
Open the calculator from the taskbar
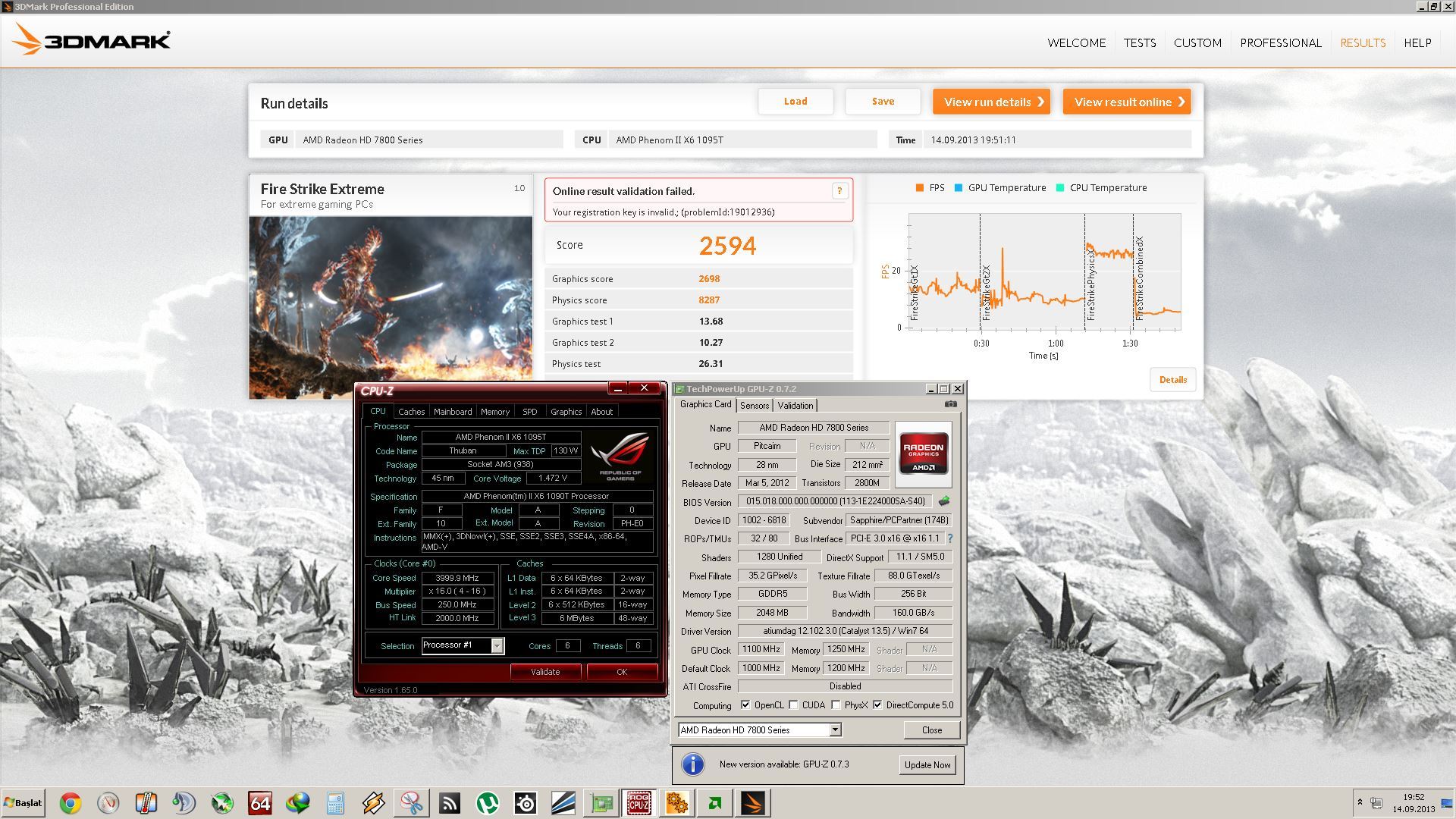pos(336,803)
